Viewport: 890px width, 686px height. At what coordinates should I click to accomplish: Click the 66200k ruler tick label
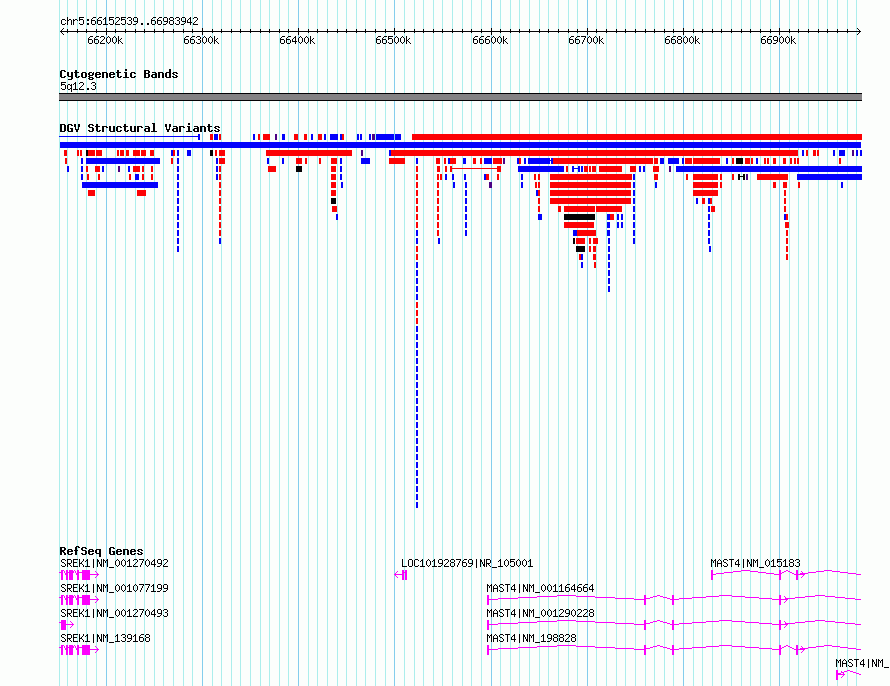pos(105,41)
